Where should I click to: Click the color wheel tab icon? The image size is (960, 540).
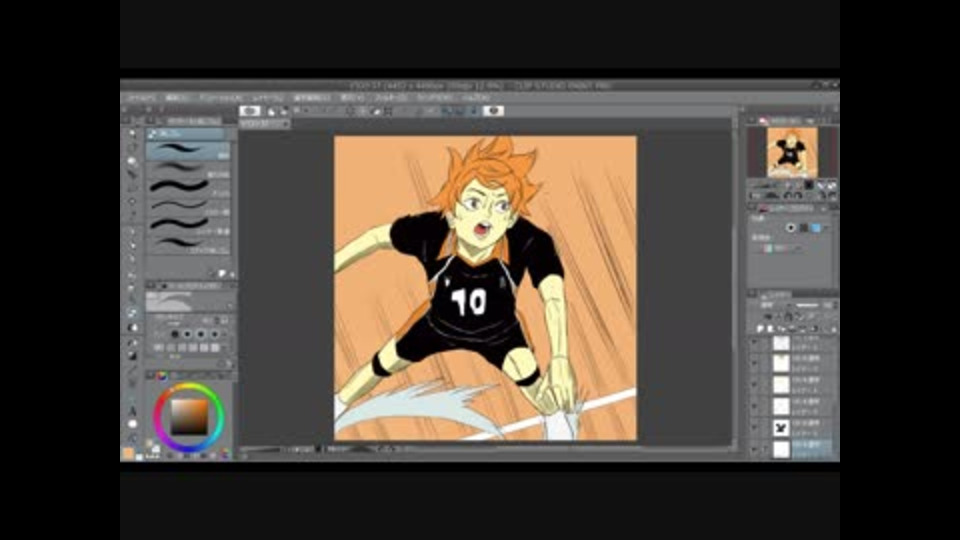pyautogui.click(x=162, y=376)
